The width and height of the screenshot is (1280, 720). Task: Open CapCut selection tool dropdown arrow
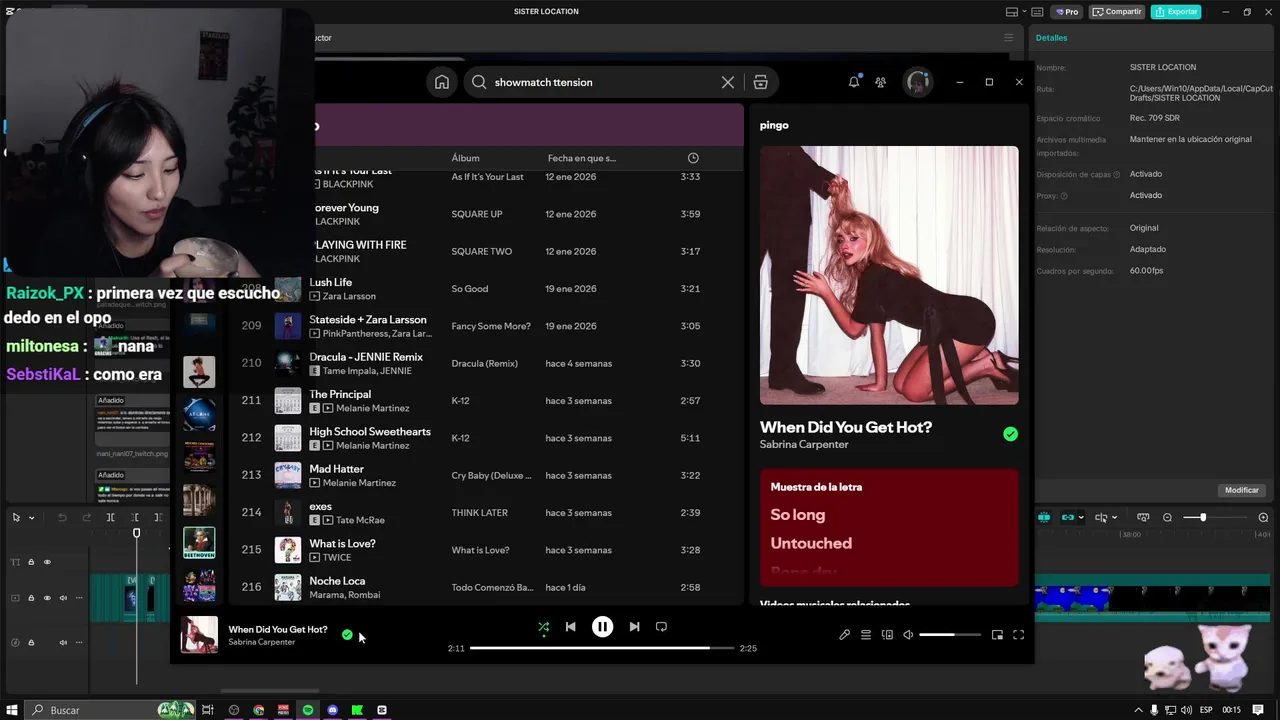31,518
